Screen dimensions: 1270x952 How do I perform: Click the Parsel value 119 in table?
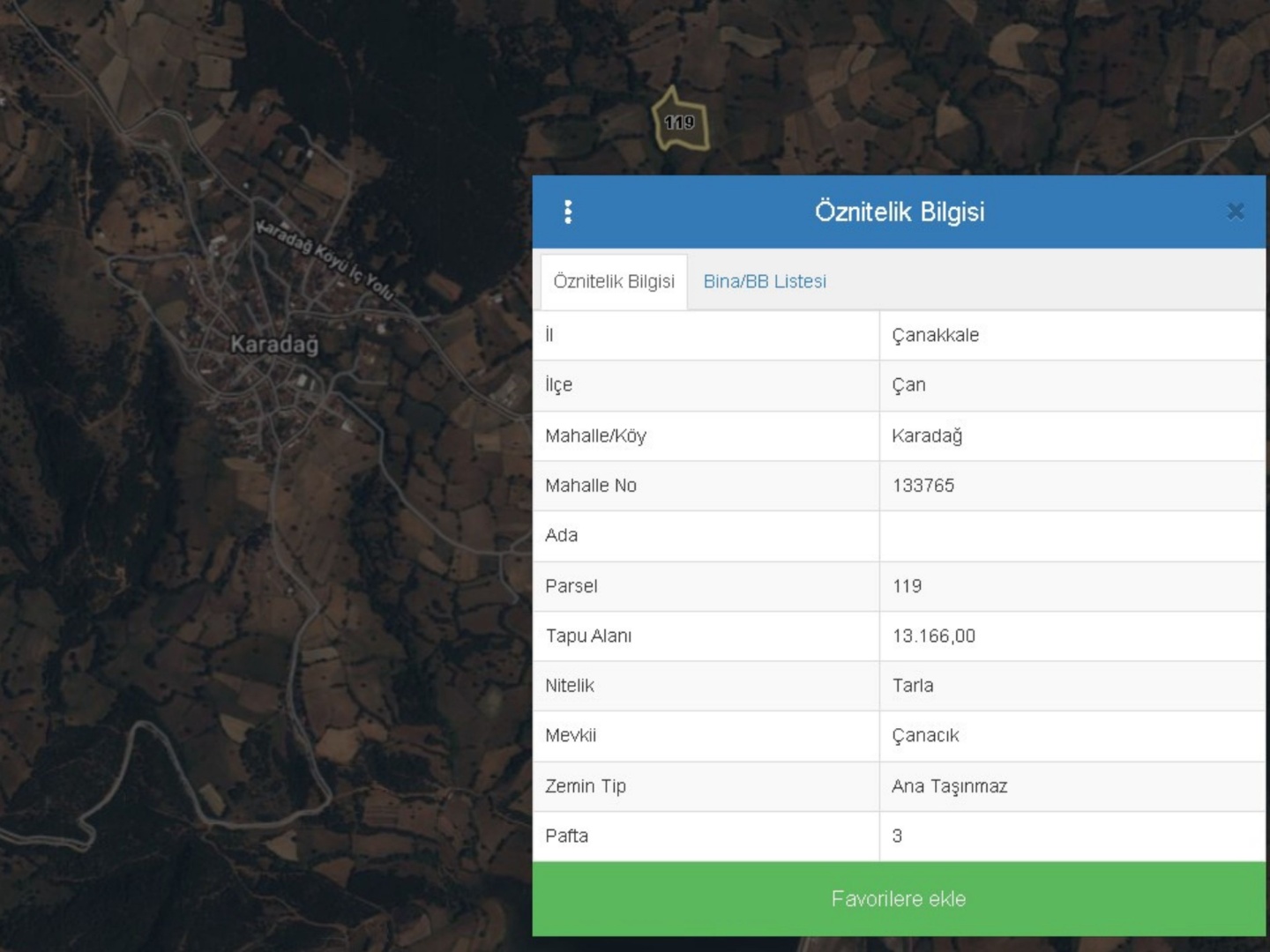(907, 586)
